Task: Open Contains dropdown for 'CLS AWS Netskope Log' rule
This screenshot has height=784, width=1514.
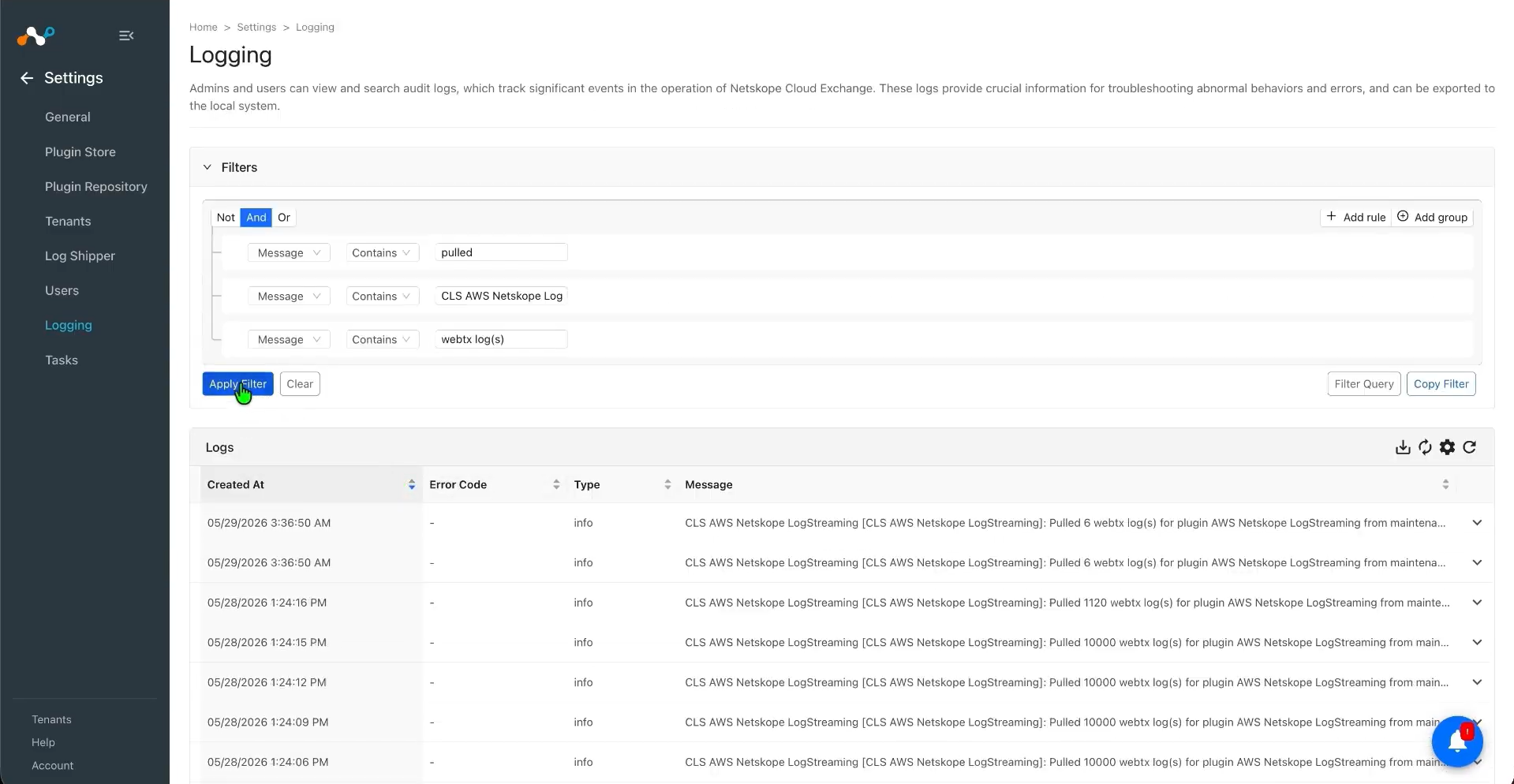Action: 382,297
